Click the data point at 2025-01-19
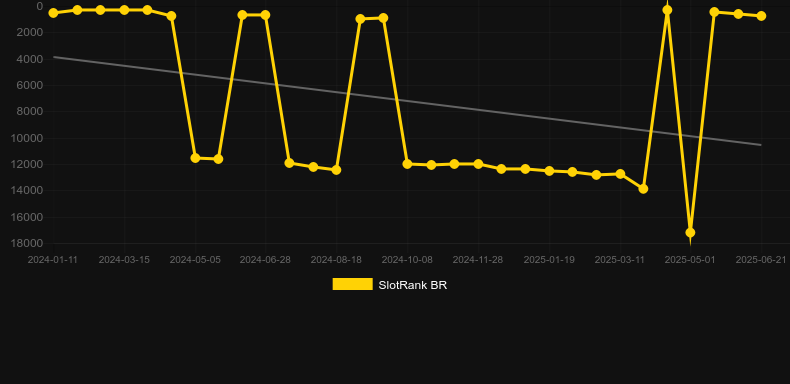 549,171
